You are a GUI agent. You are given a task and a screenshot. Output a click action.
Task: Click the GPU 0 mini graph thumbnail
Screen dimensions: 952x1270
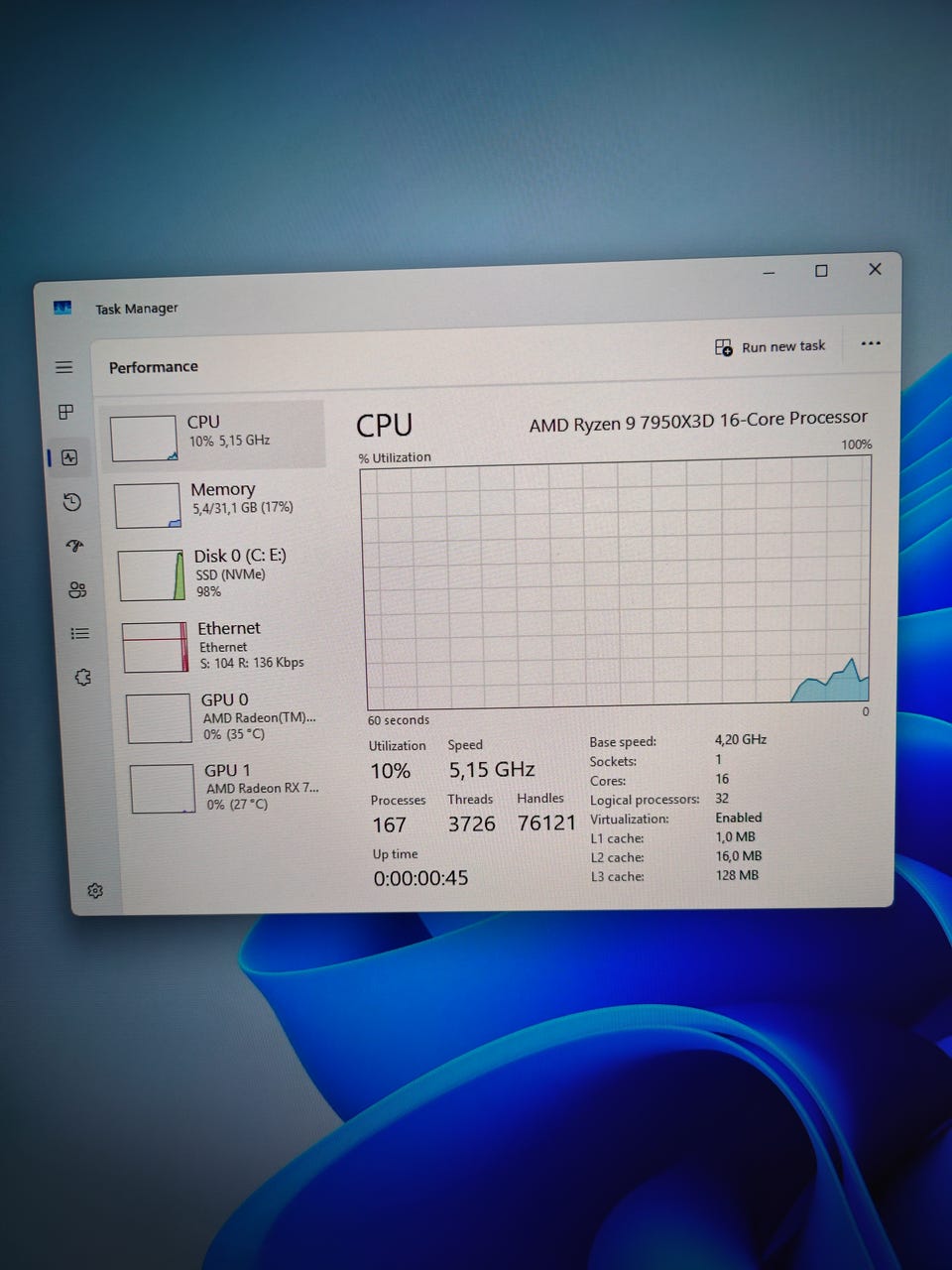click(x=159, y=718)
